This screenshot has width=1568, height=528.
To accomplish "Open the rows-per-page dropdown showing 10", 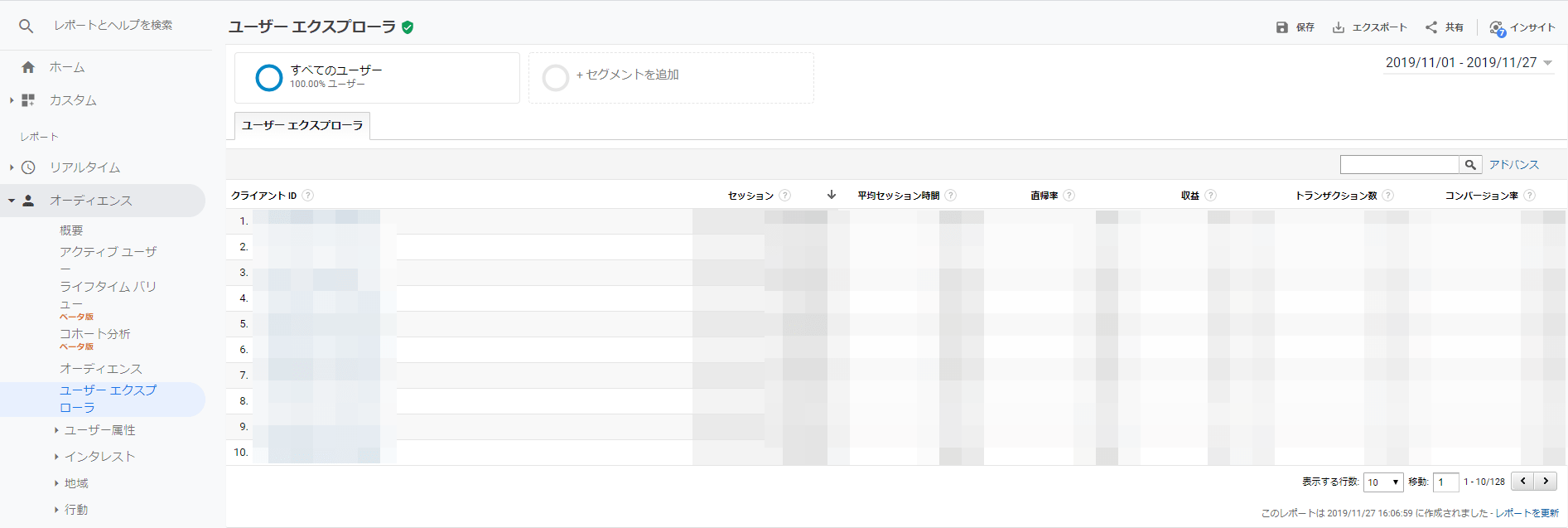I will point(1383,482).
